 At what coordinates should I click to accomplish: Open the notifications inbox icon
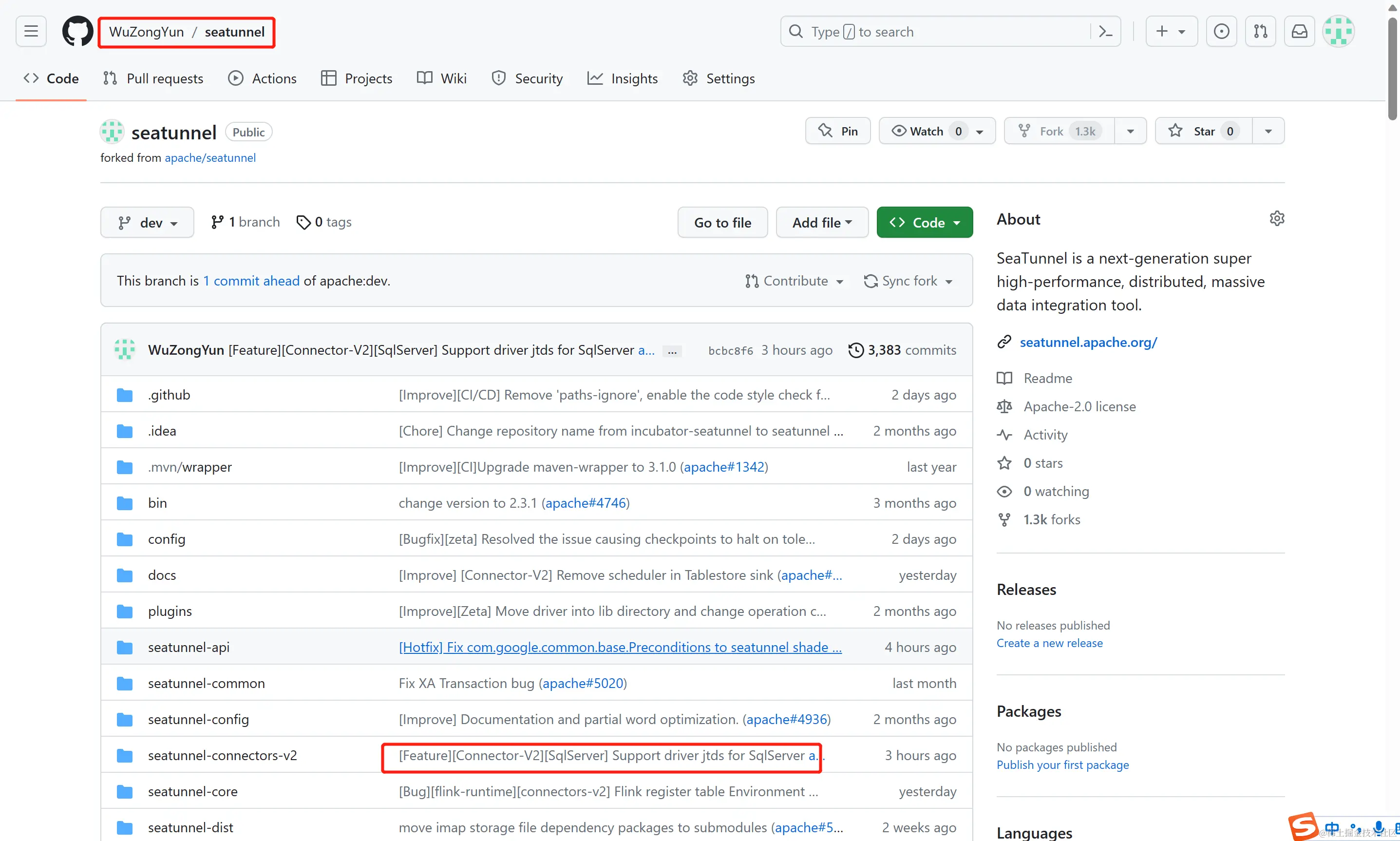[x=1299, y=31]
